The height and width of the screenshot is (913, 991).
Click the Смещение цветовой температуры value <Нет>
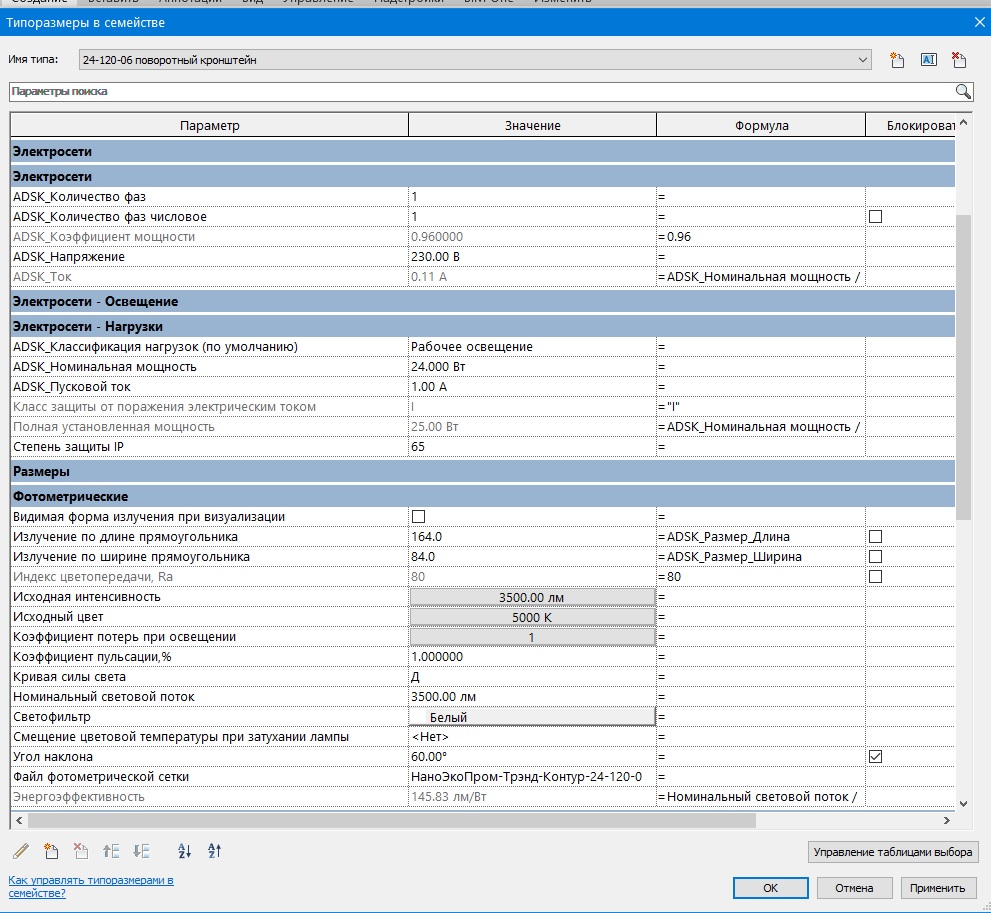(x=532, y=737)
